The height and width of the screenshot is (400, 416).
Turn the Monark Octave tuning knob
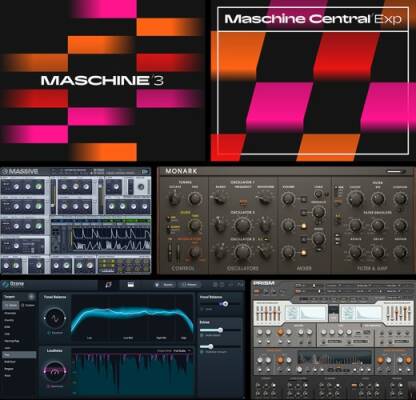[174, 199]
